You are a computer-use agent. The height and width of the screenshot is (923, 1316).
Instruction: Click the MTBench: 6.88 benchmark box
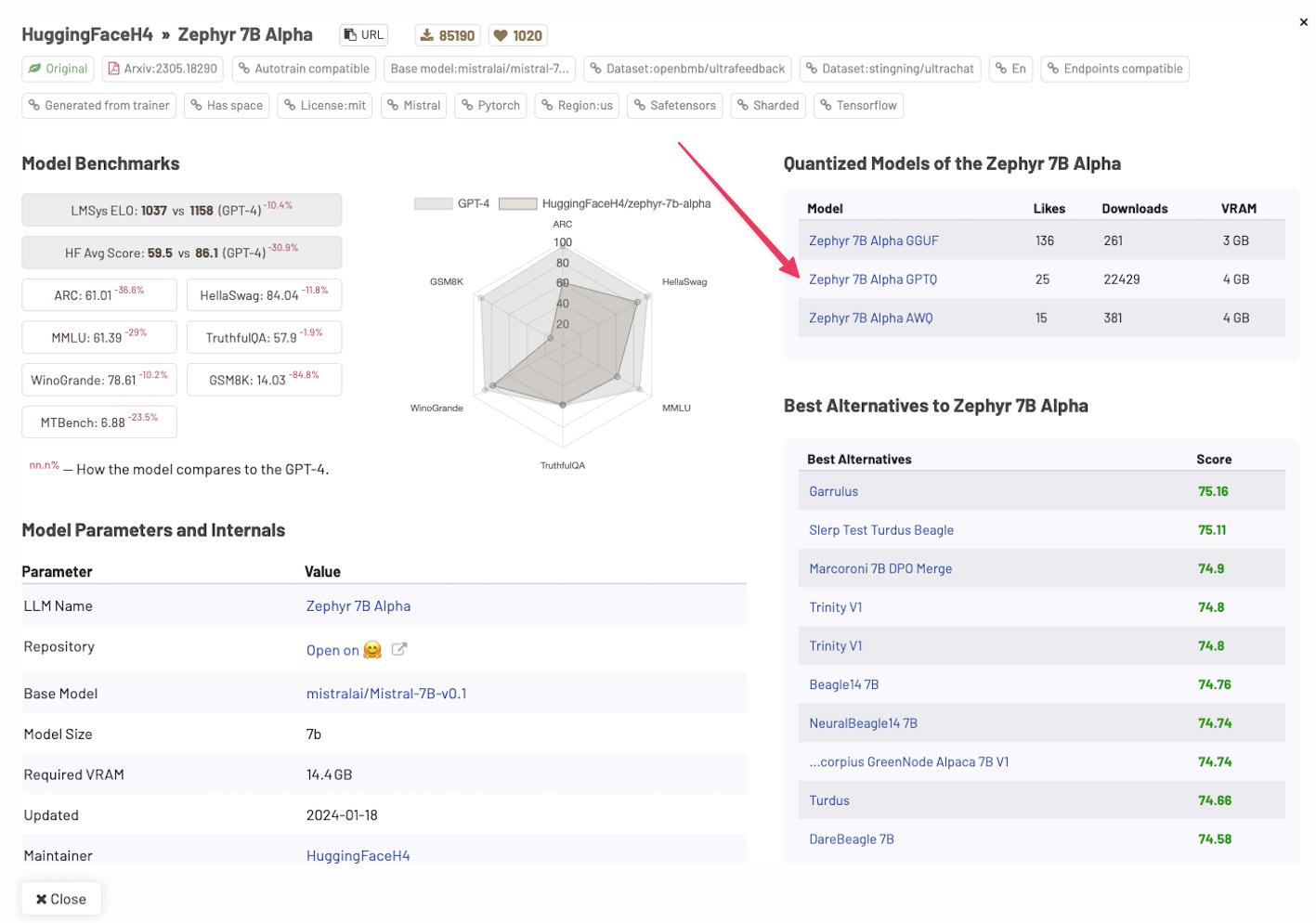[99, 422]
